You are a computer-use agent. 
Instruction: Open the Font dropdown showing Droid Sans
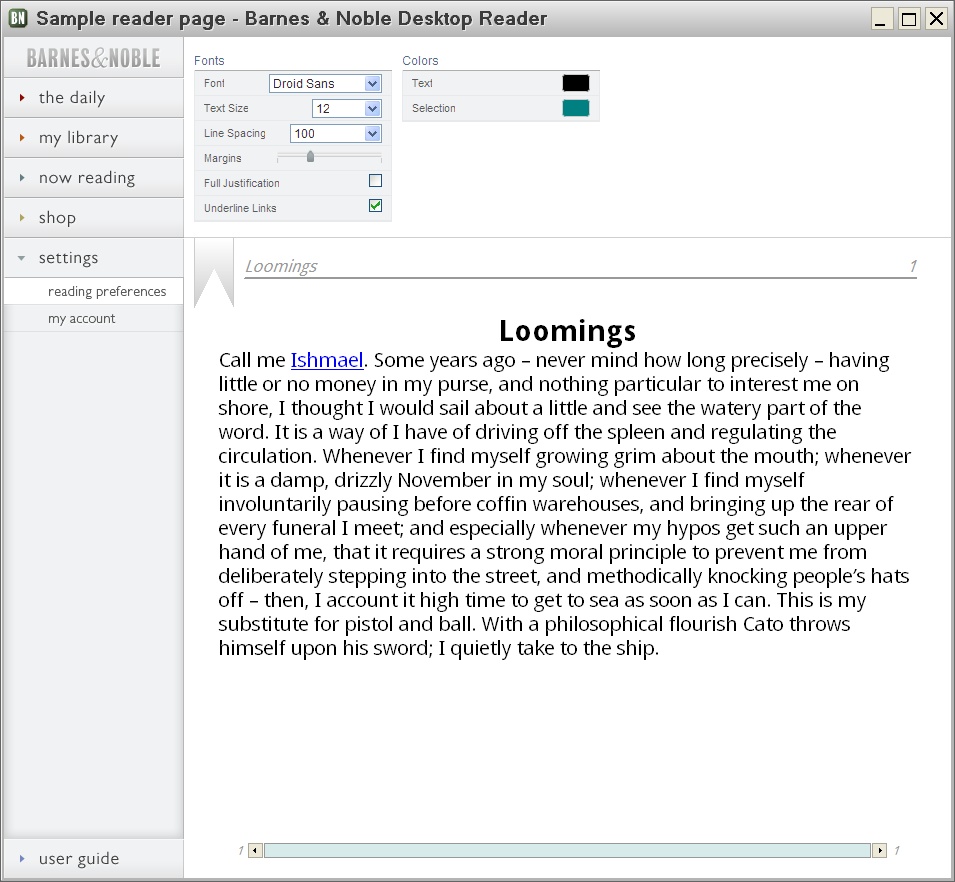[325, 83]
